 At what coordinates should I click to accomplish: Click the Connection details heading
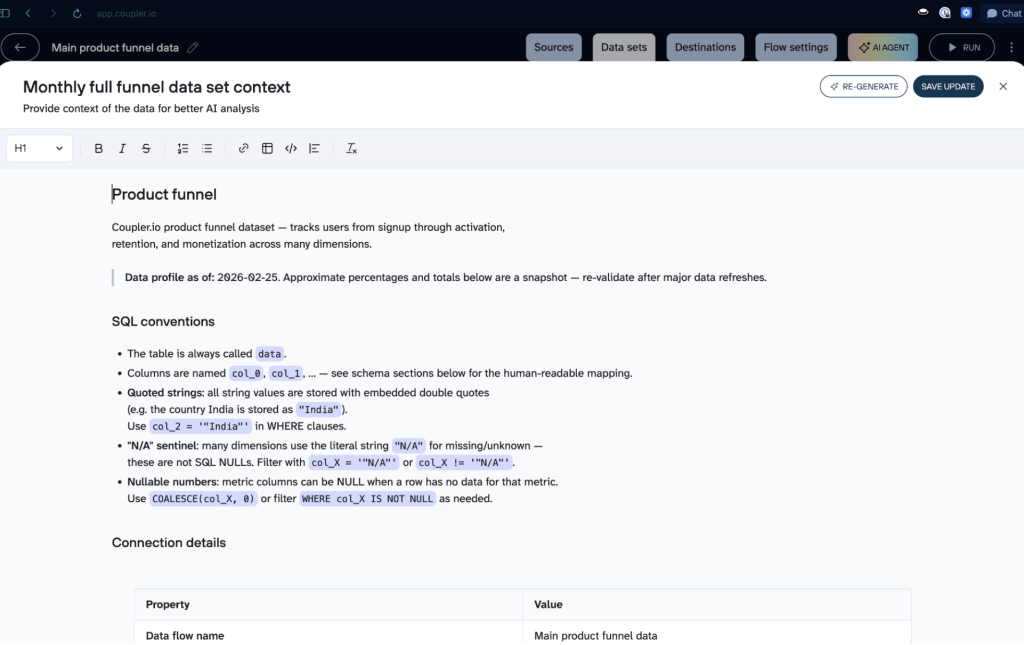168,543
